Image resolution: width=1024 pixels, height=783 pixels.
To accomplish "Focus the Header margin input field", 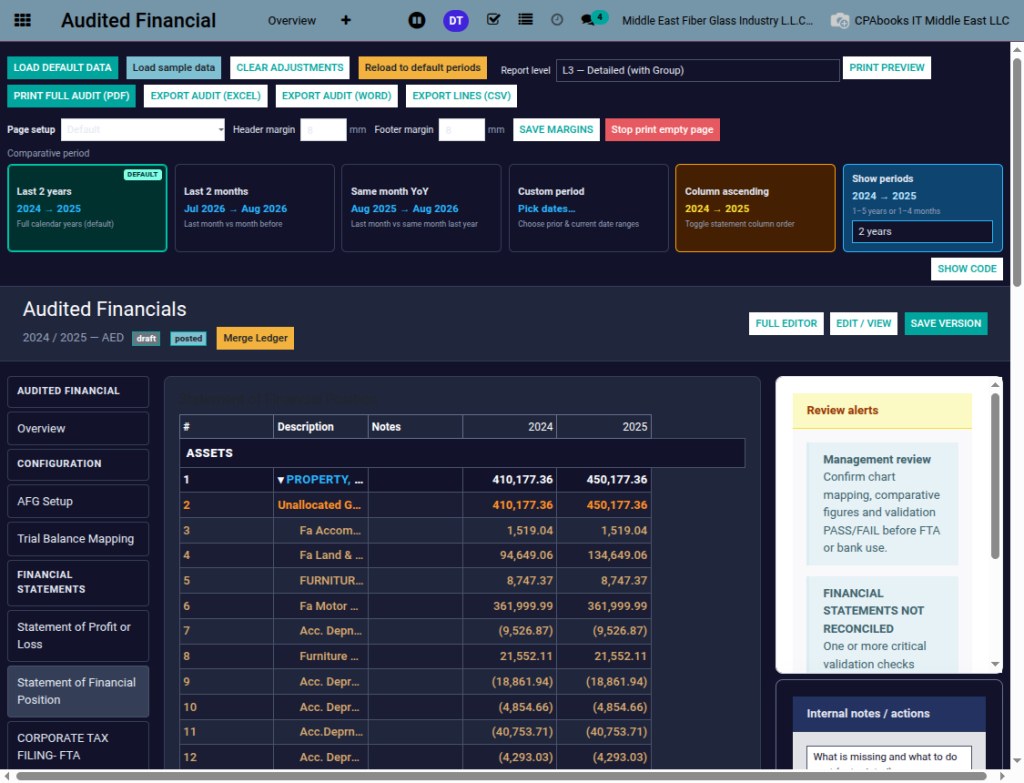I will [x=323, y=129].
